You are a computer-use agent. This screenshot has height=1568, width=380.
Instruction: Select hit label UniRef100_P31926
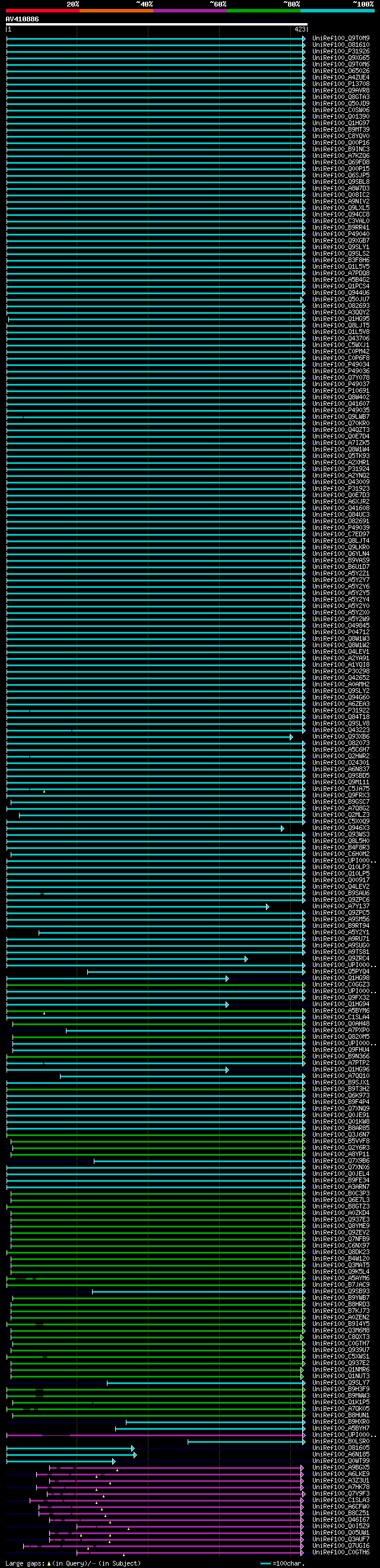click(x=341, y=51)
